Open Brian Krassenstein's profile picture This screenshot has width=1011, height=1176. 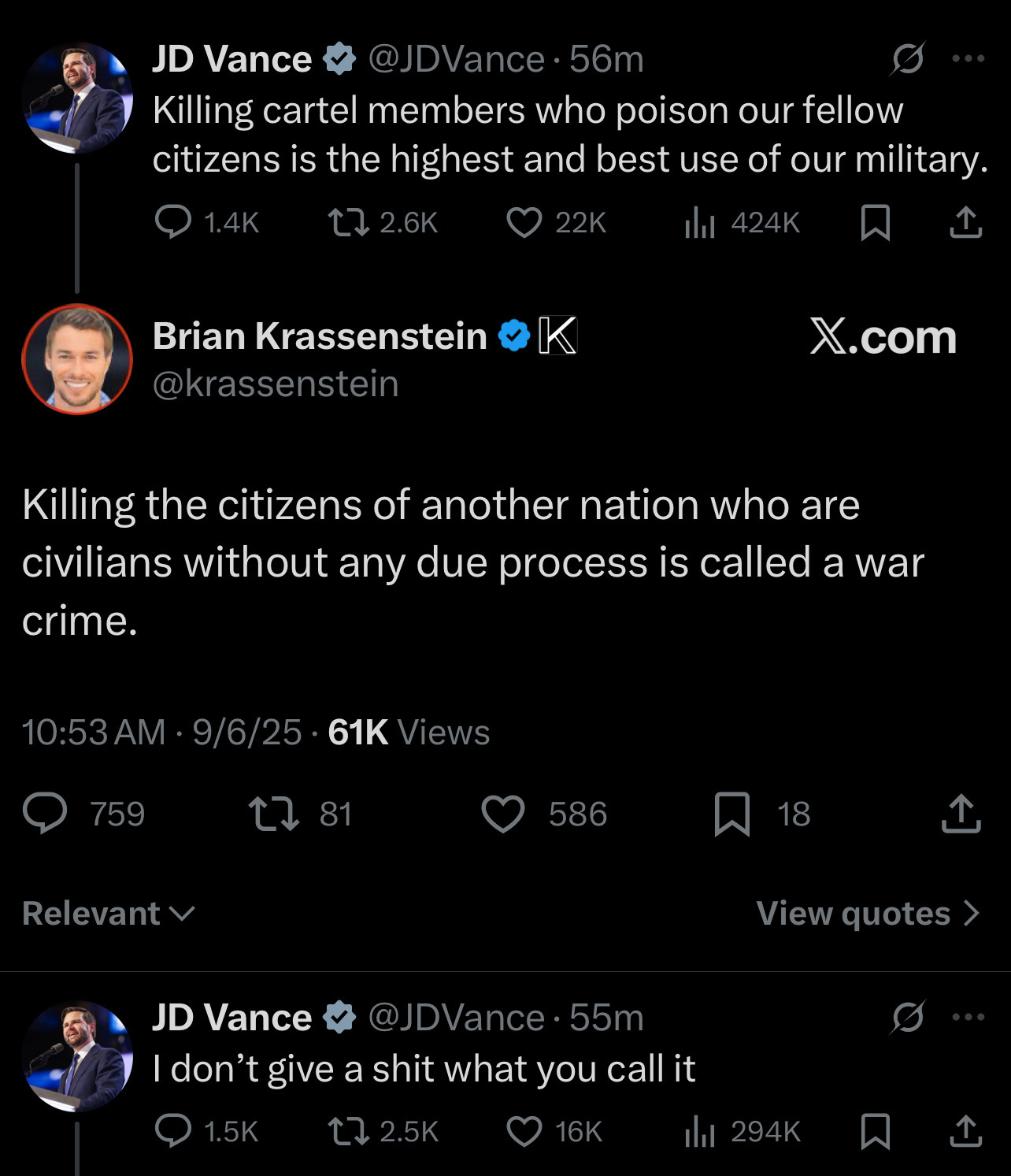(x=77, y=359)
